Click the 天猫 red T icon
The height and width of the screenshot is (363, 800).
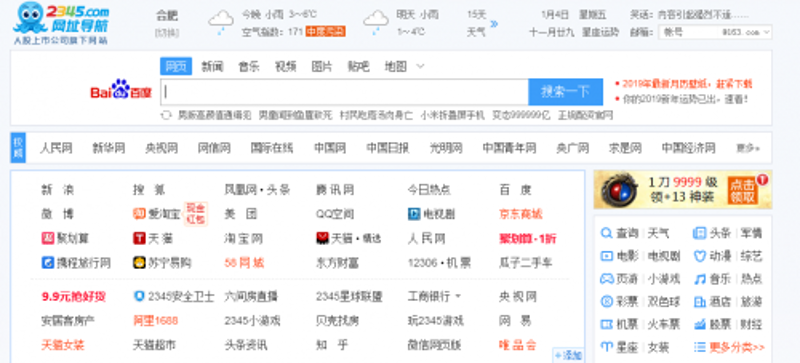point(139,238)
